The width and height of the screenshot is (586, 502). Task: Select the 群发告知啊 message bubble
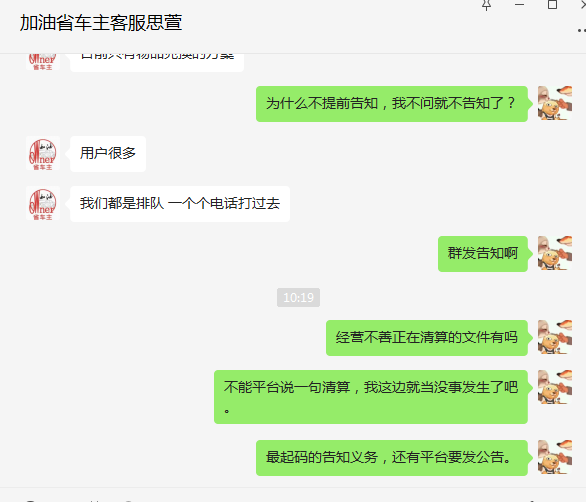point(483,254)
